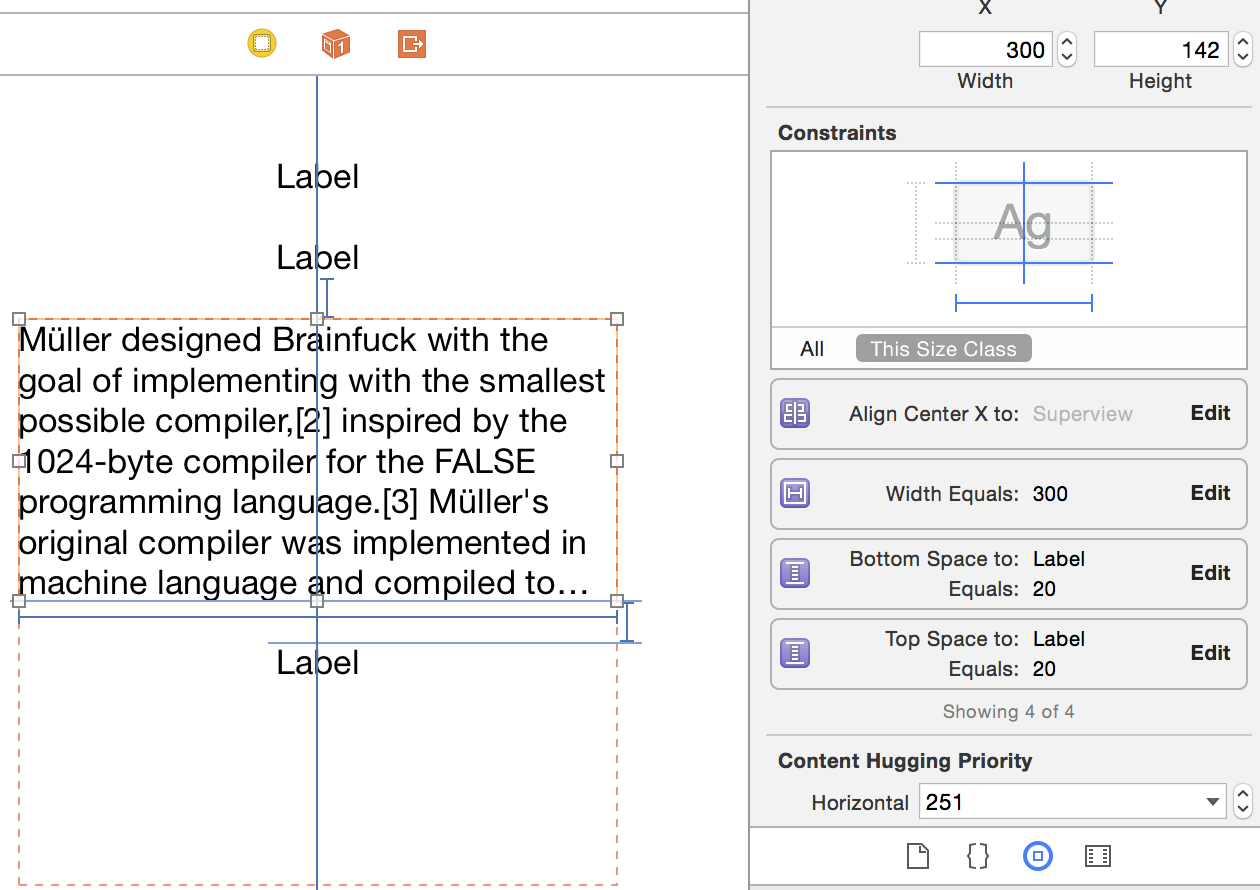The height and width of the screenshot is (890, 1260).
Task: Show the code snippet library icon
Action: point(978,856)
